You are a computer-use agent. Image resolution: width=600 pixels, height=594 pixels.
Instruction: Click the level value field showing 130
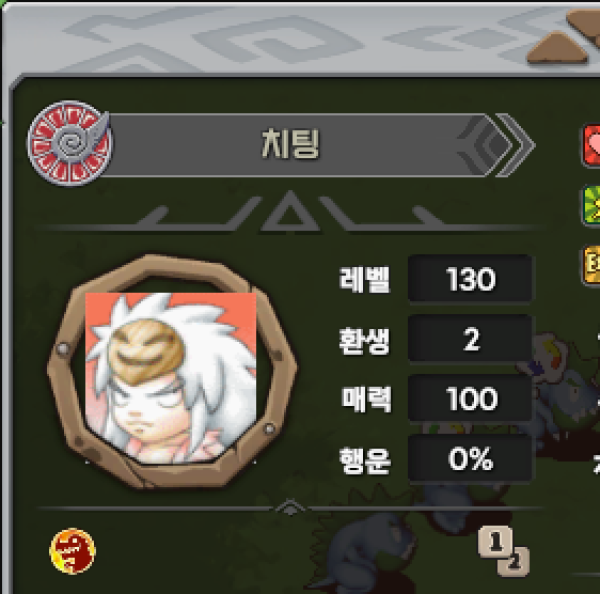(x=470, y=279)
